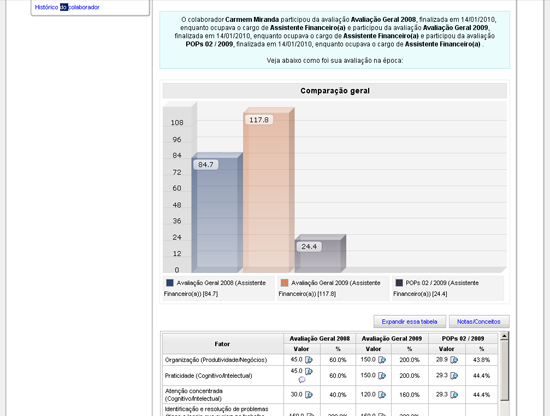Click the table vertical scrollbar thumb
This screenshot has width=550, height=416.
504,370
